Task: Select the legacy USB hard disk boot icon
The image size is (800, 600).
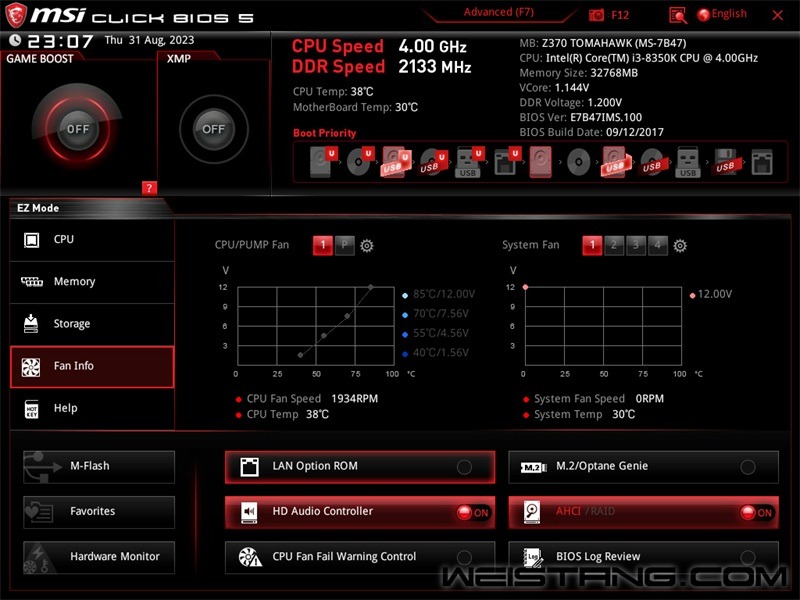Action: coord(616,162)
